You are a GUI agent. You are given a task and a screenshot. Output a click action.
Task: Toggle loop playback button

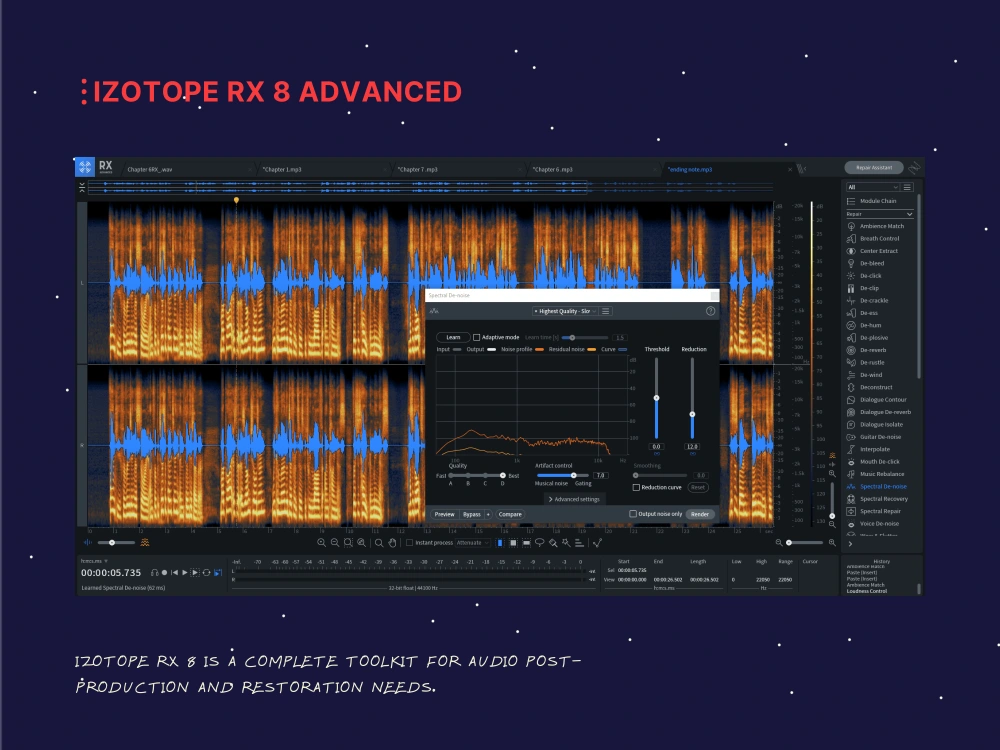pos(206,573)
